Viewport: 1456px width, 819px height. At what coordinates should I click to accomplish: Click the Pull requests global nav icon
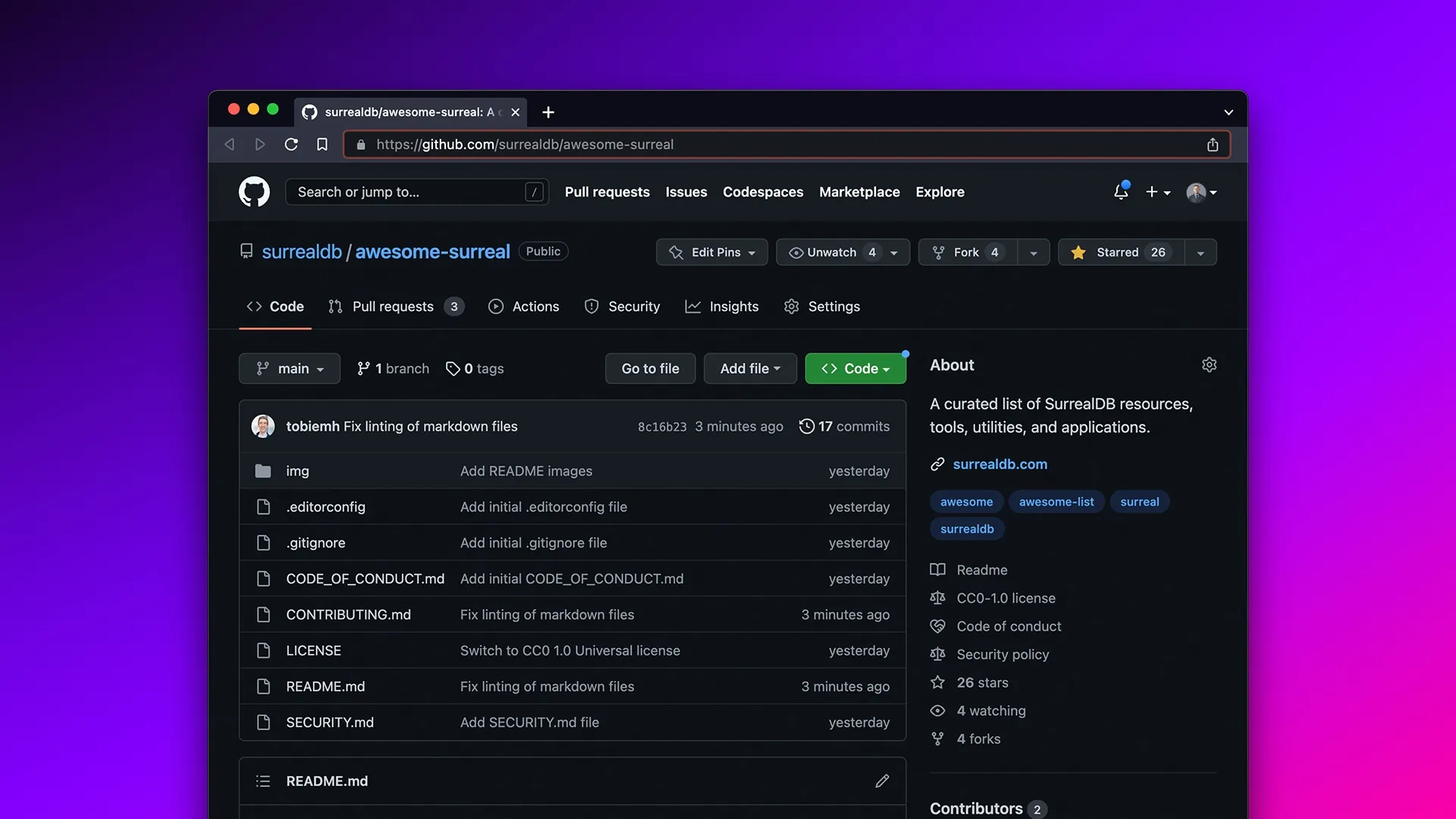[607, 191]
